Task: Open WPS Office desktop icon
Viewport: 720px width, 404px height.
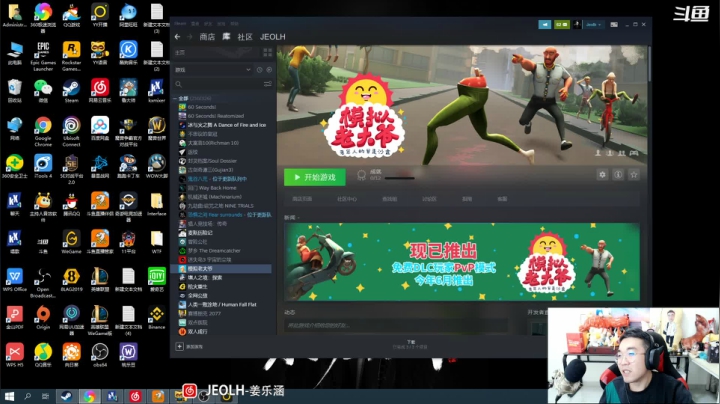Action: [15, 280]
